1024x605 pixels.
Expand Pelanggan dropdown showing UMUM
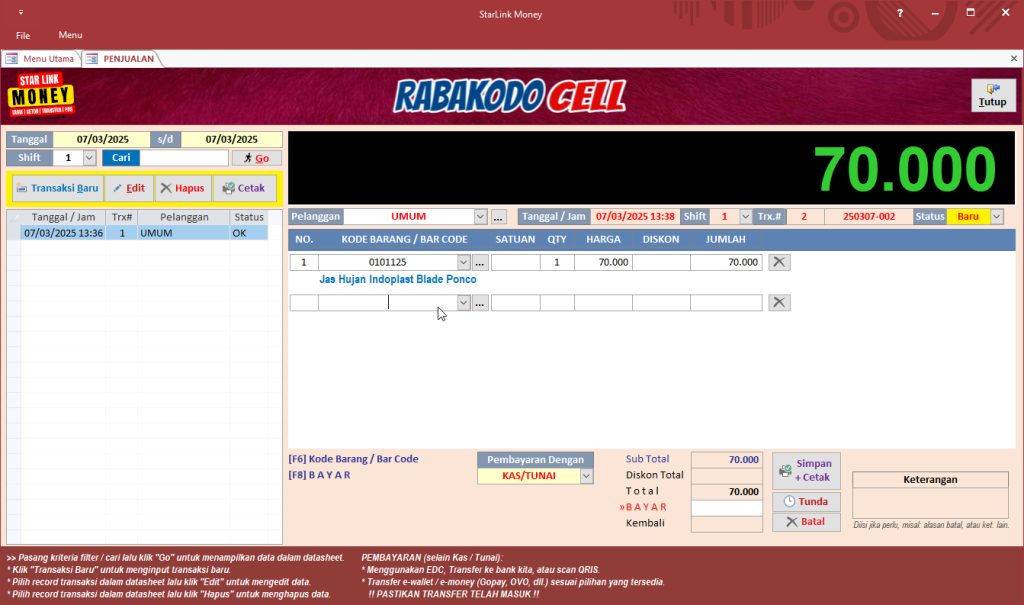pyautogui.click(x=481, y=216)
